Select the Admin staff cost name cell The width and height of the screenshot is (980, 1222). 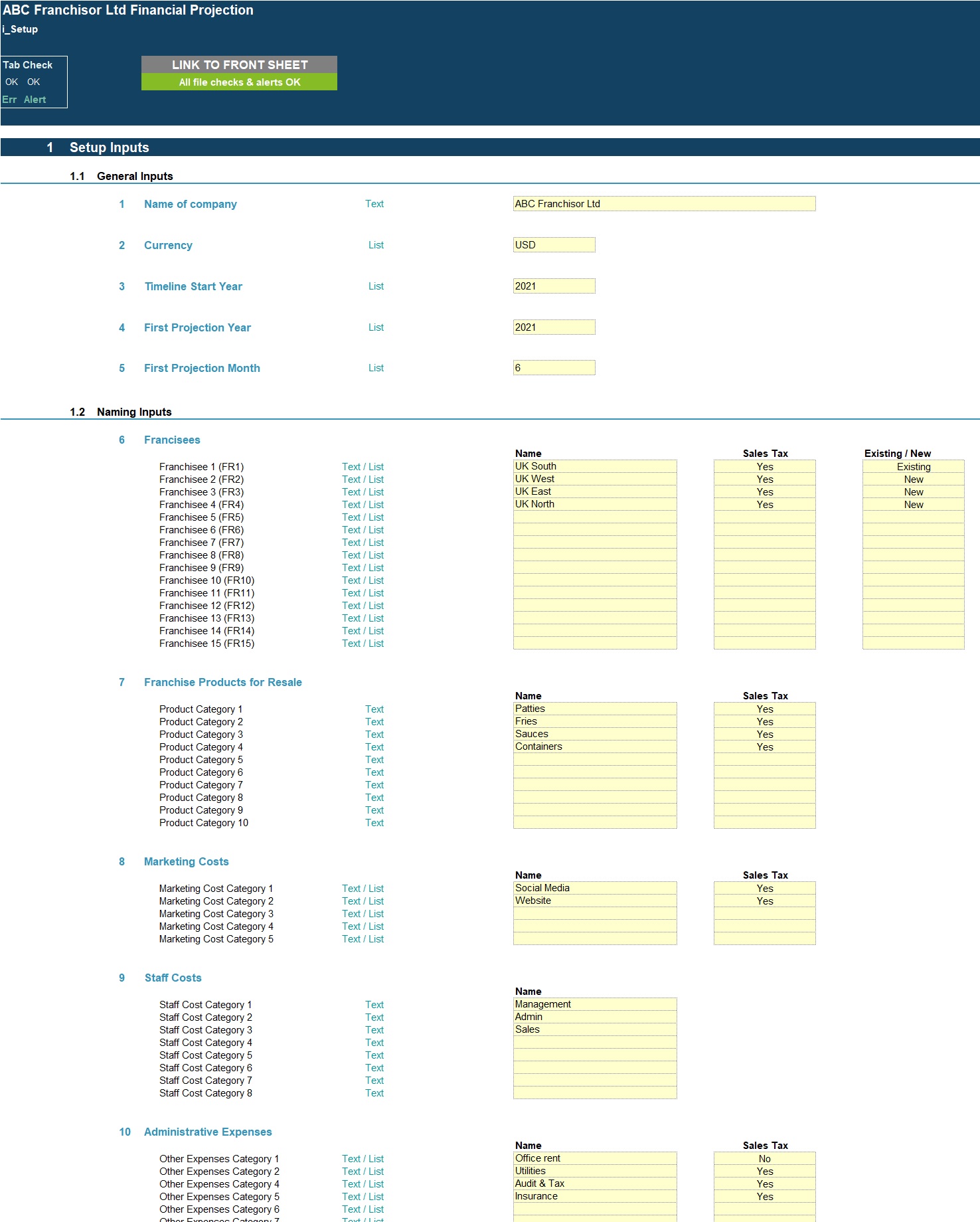point(595,1017)
